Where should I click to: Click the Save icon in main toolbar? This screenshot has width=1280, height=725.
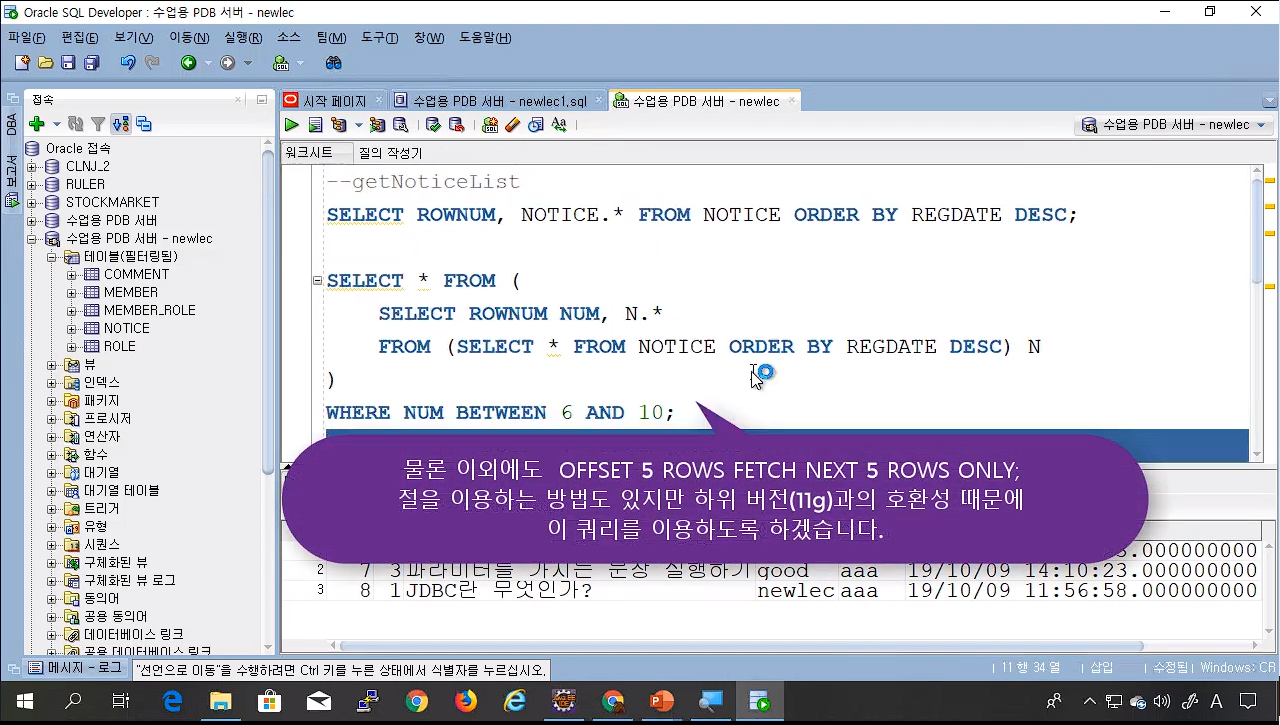pos(68,63)
